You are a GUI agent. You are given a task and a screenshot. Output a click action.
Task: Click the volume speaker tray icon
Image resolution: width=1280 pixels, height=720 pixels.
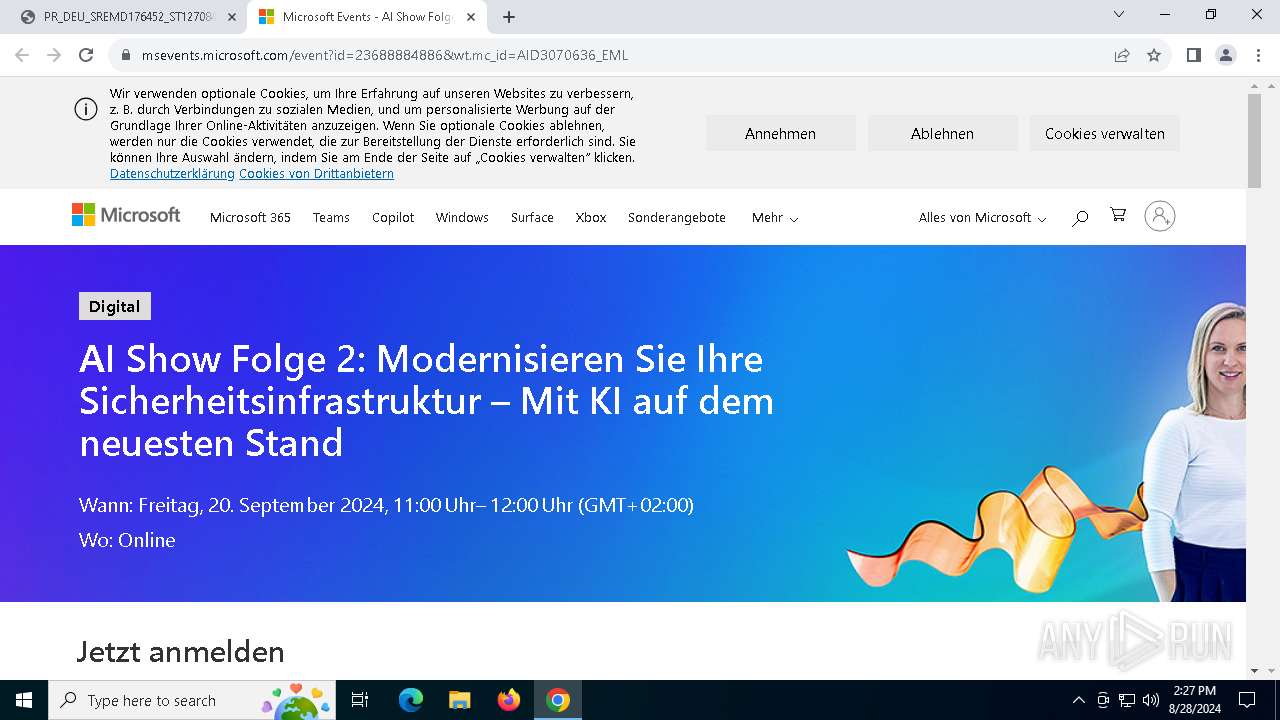pyautogui.click(x=1150, y=700)
